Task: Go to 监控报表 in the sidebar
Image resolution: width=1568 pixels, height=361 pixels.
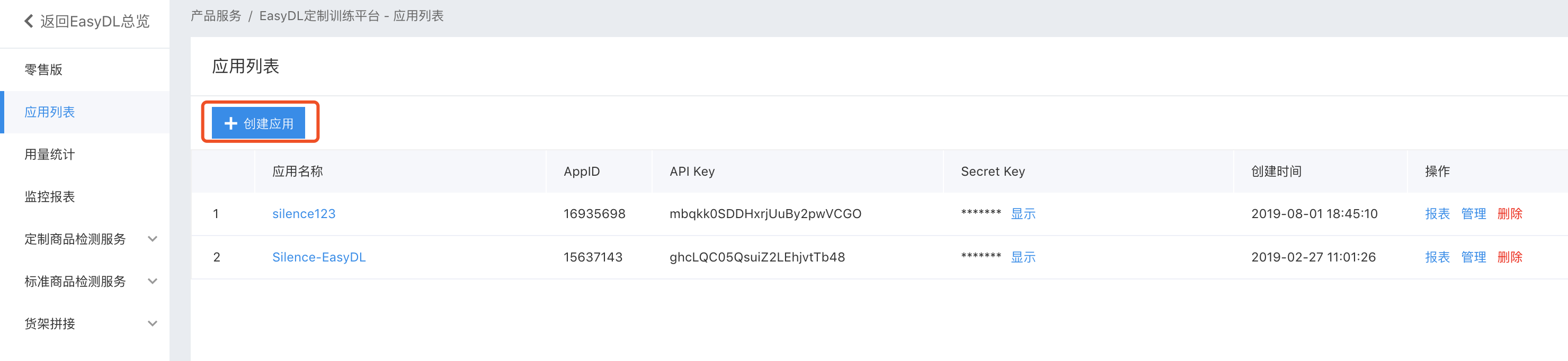Action: coord(50,196)
